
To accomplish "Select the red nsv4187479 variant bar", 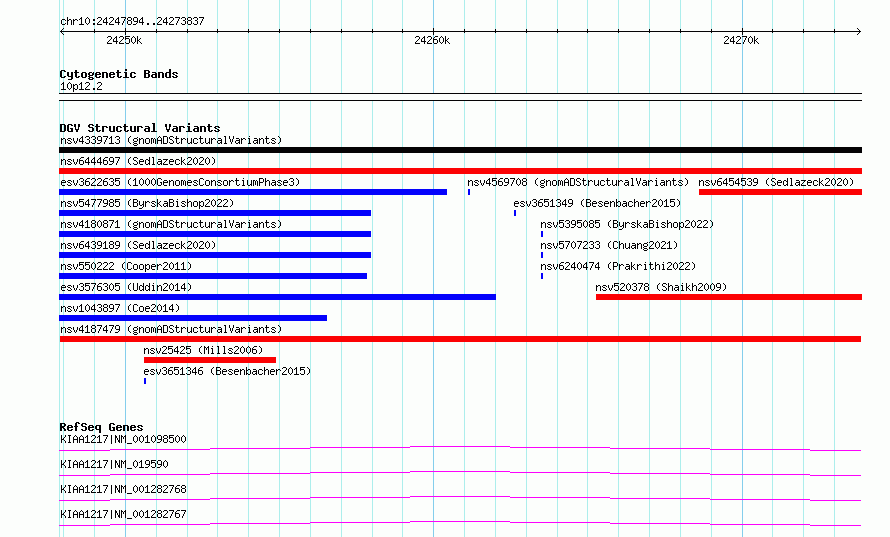I will tap(460, 339).
